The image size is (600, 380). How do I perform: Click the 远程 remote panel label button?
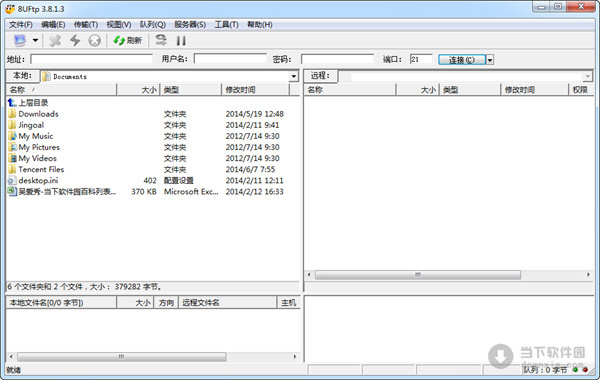pos(320,76)
